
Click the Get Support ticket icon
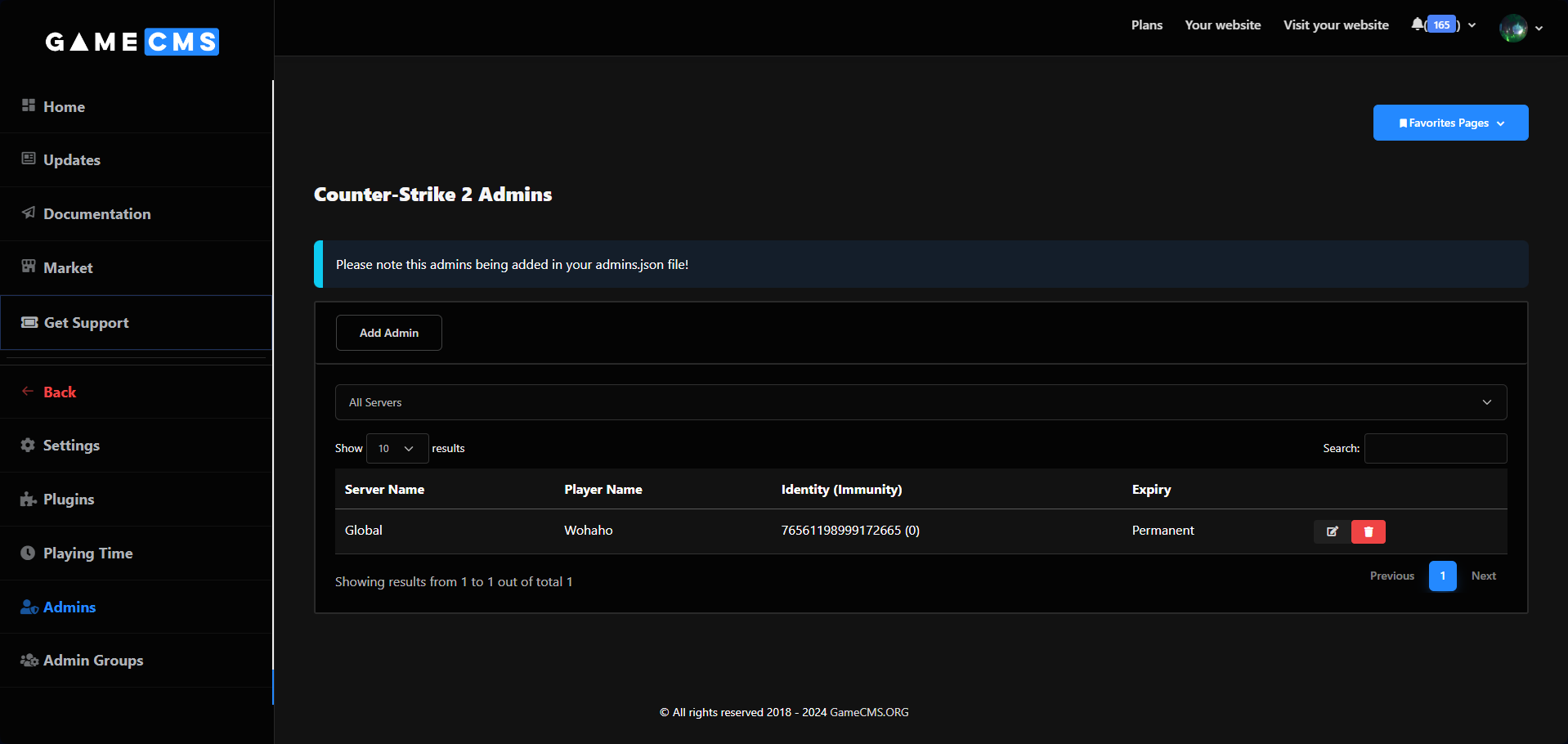29,322
